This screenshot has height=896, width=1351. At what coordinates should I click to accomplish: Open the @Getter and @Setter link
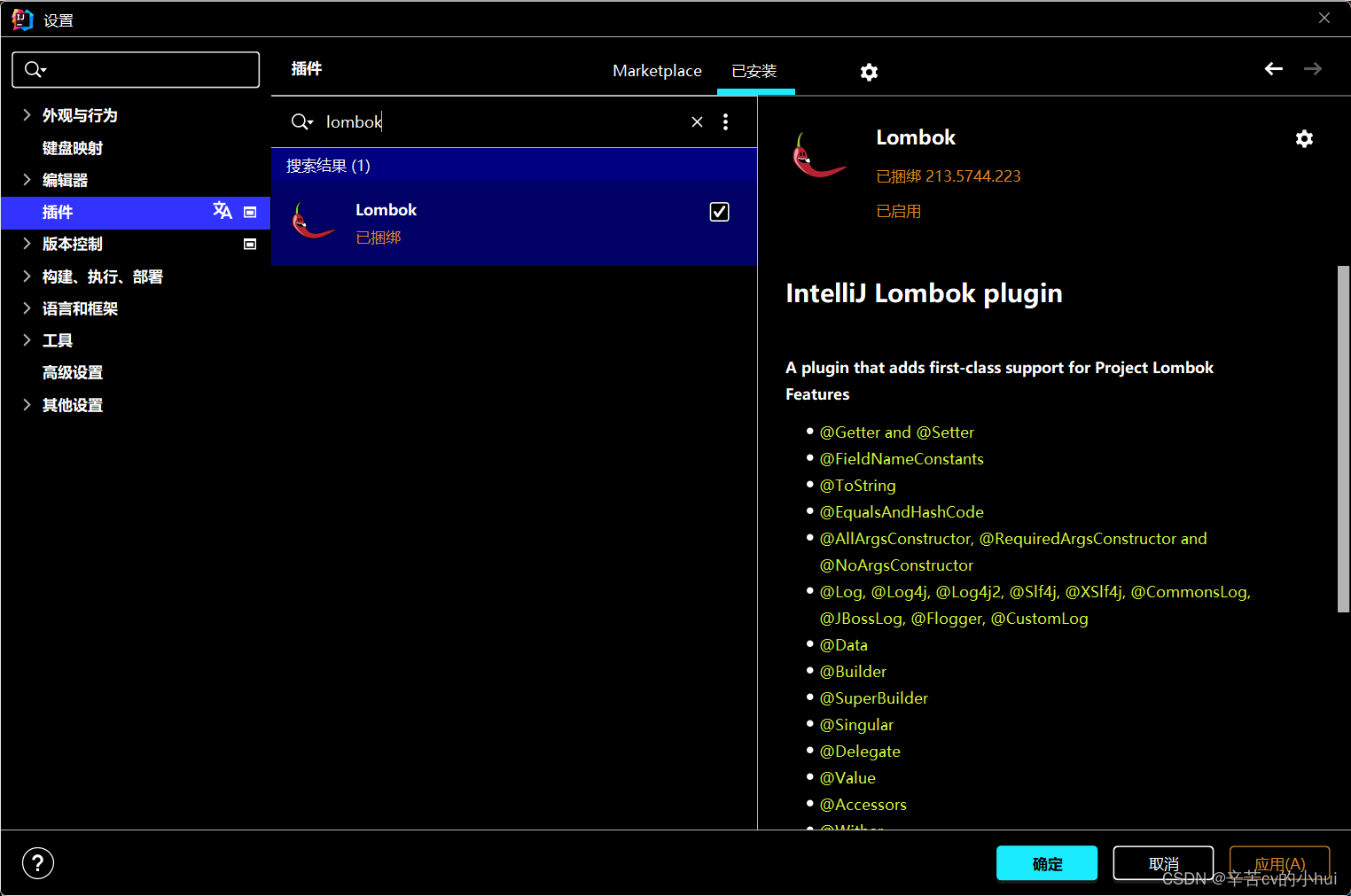[x=896, y=432]
